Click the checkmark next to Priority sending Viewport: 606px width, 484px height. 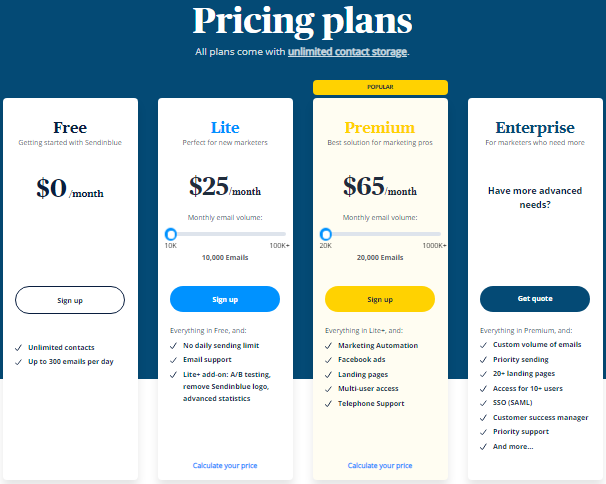tap(484, 360)
